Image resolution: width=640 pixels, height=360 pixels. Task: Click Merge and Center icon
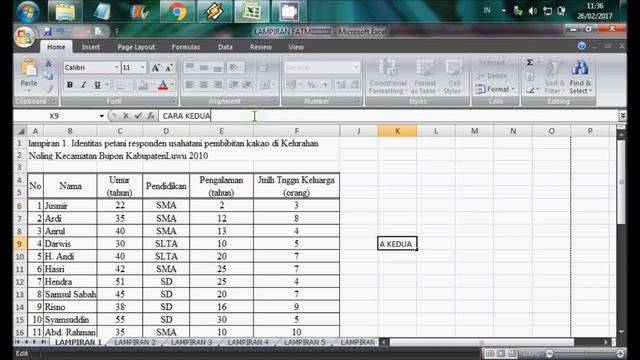[x=264, y=85]
